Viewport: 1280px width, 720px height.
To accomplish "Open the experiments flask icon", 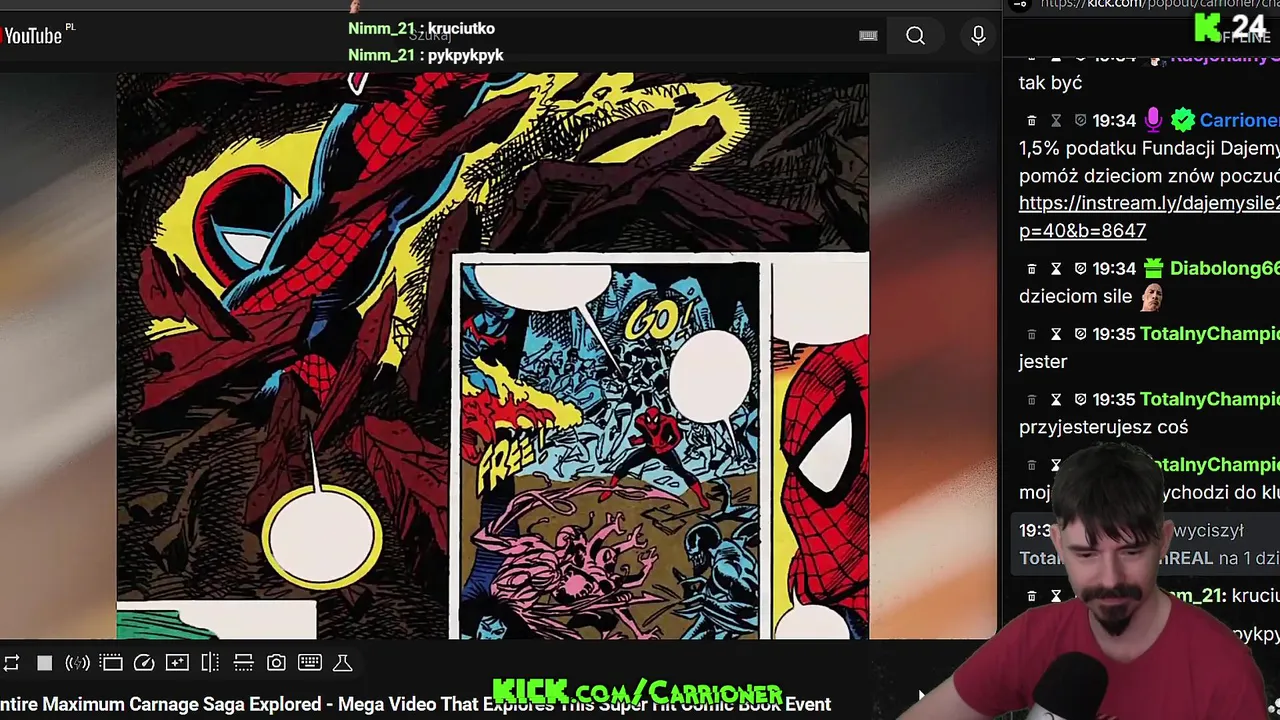I will pos(342,663).
